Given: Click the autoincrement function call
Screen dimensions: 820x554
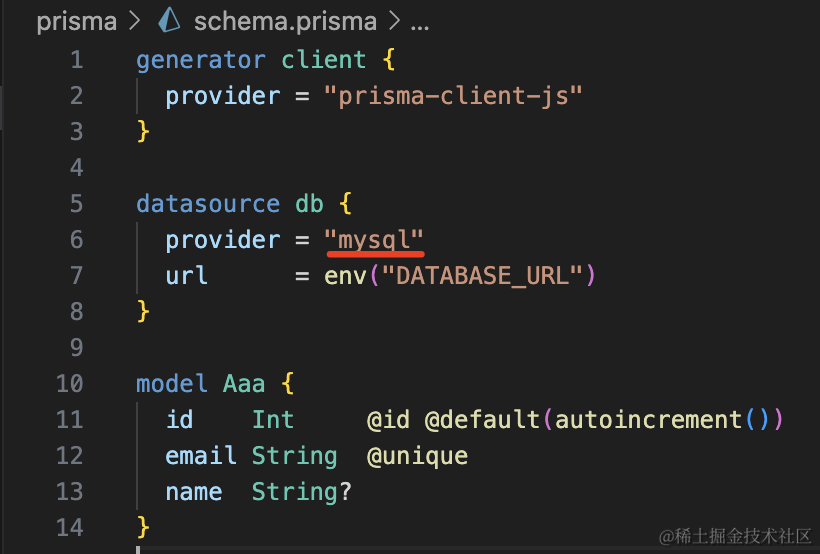Looking at the screenshot, I should (648, 420).
